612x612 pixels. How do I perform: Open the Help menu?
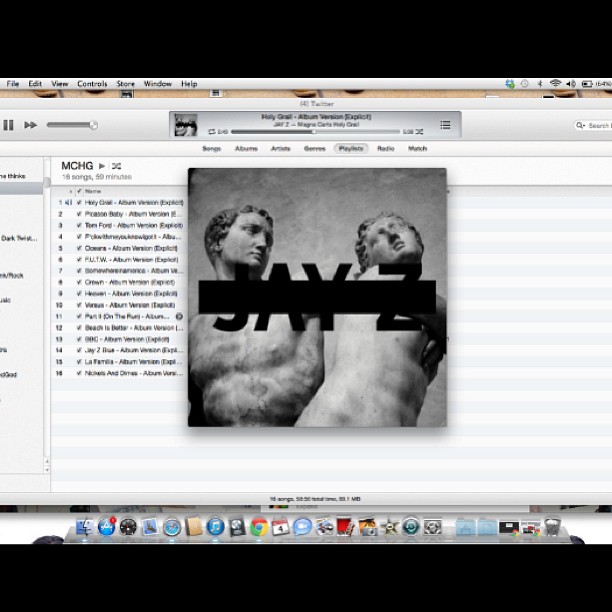point(189,84)
